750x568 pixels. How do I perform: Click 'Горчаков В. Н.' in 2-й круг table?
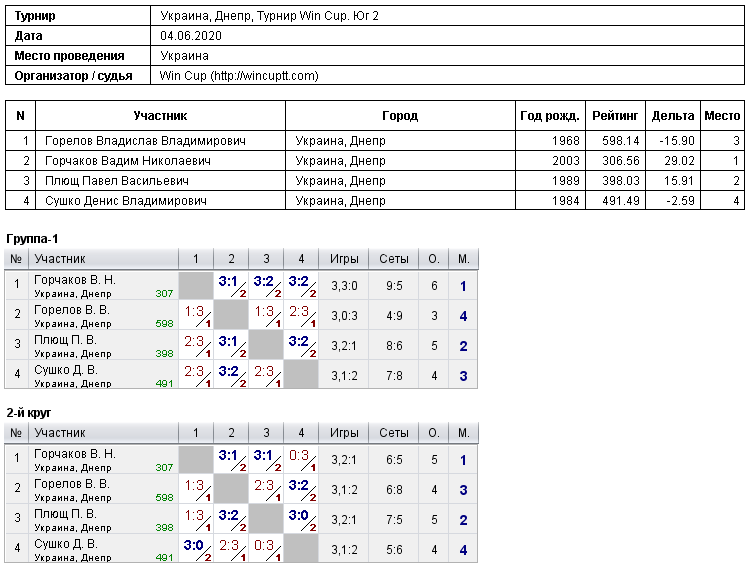(75, 454)
